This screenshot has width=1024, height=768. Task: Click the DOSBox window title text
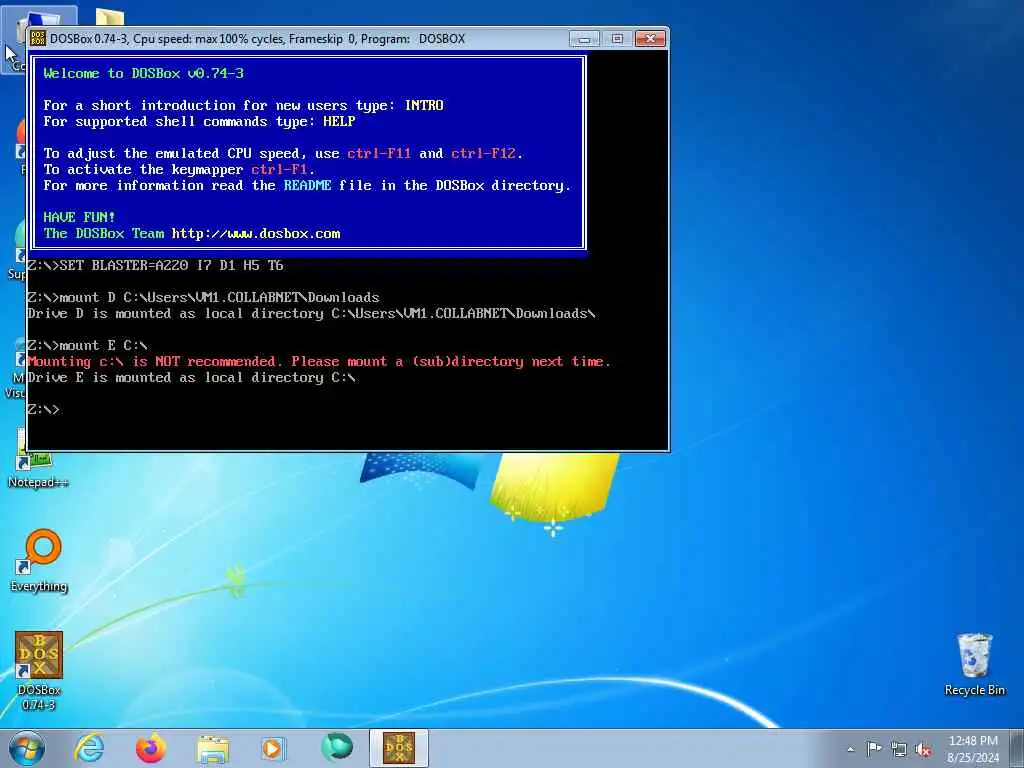click(257, 39)
